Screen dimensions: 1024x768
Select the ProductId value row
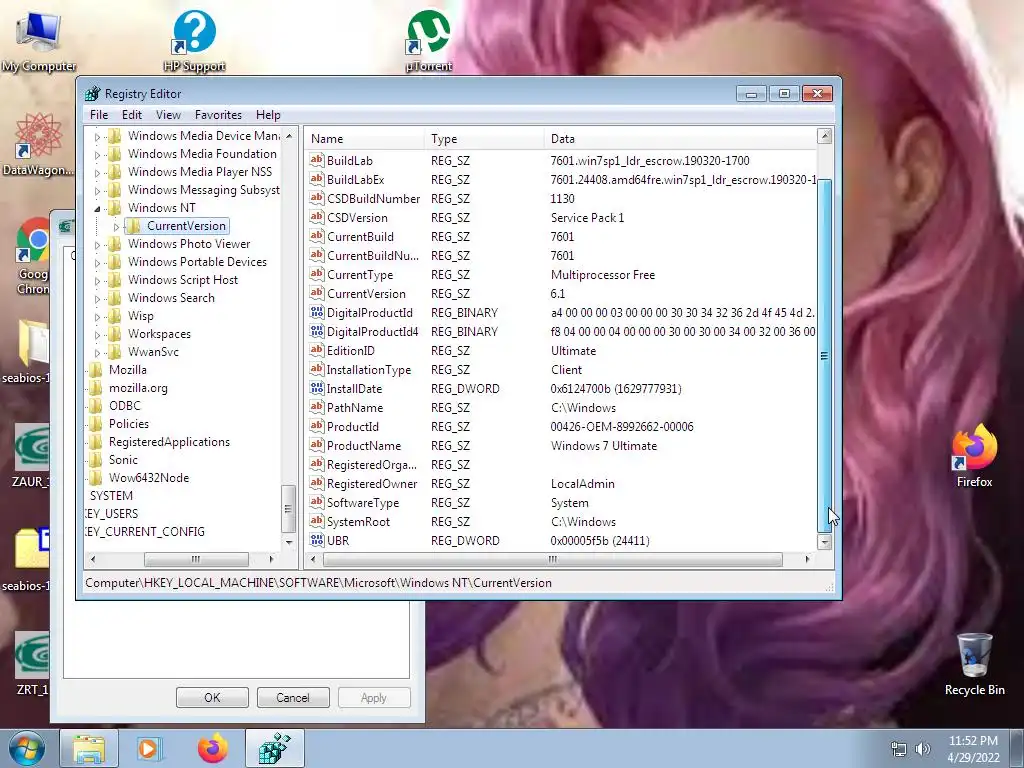(560, 426)
